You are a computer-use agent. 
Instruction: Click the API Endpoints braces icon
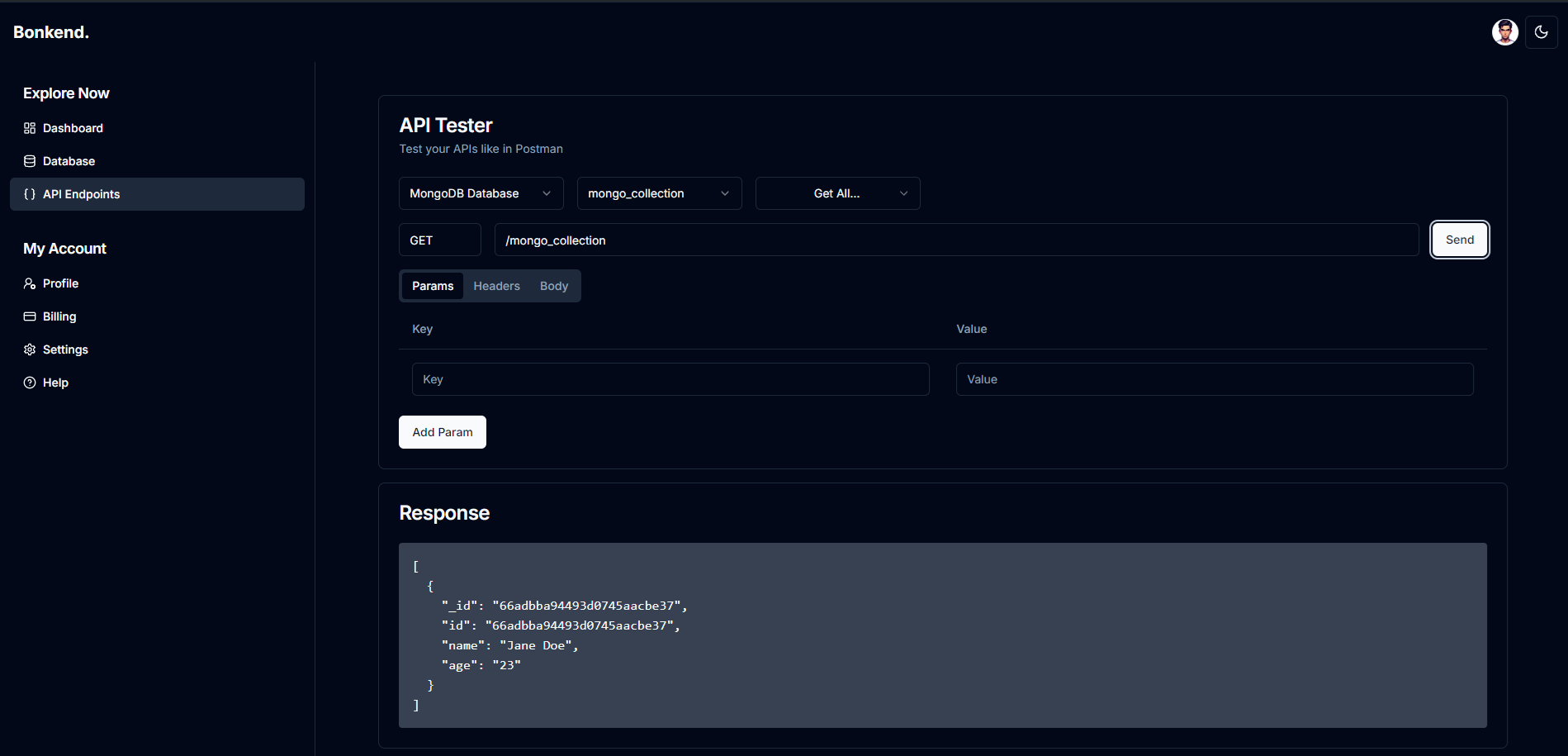point(30,194)
